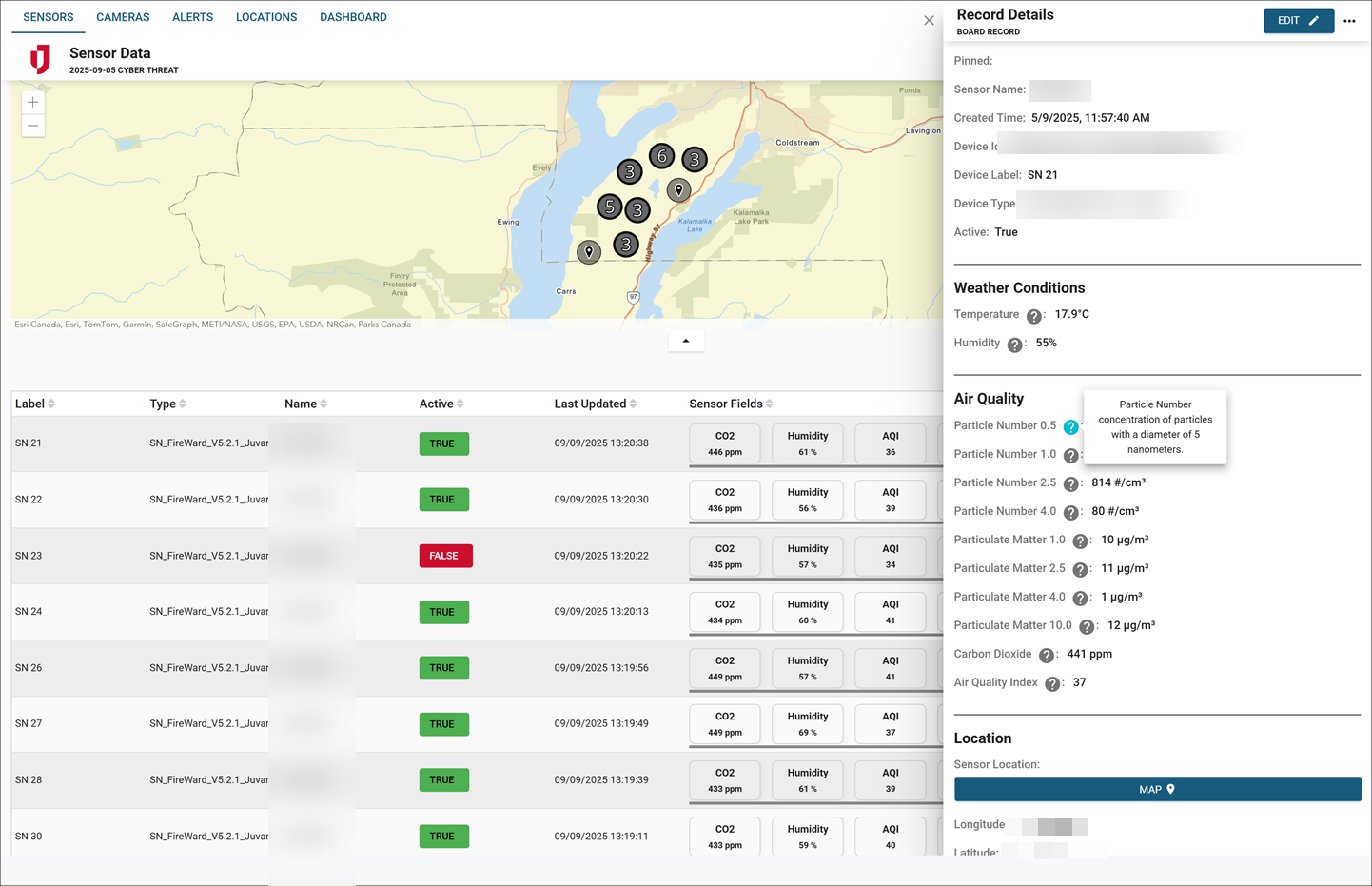This screenshot has height=886, width=1372.
Task: Select the CO2 446 ppm sensor field
Action: pyautogui.click(x=724, y=443)
